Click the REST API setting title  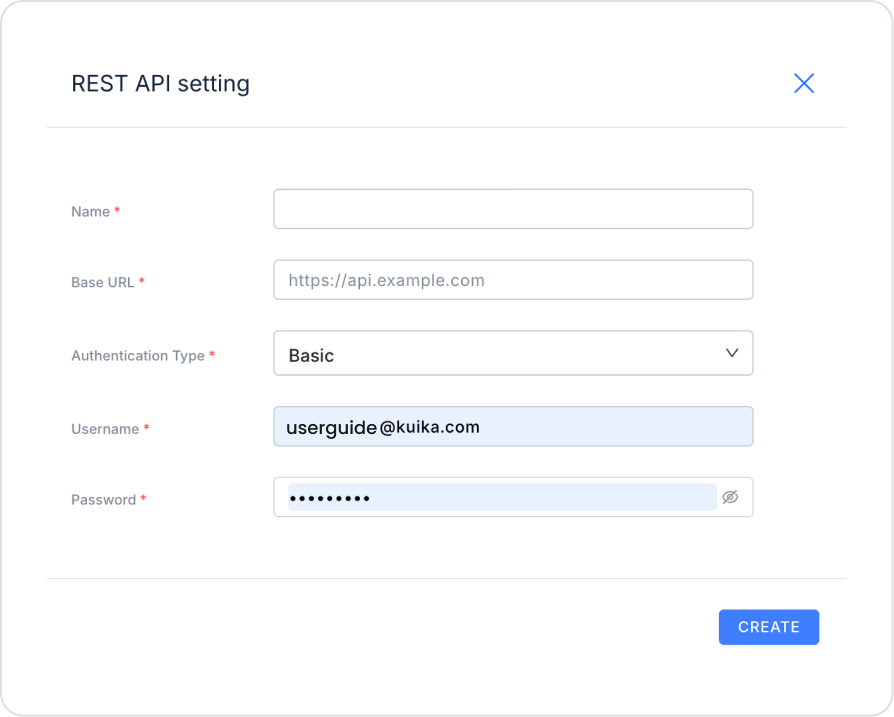click(160, 83)
